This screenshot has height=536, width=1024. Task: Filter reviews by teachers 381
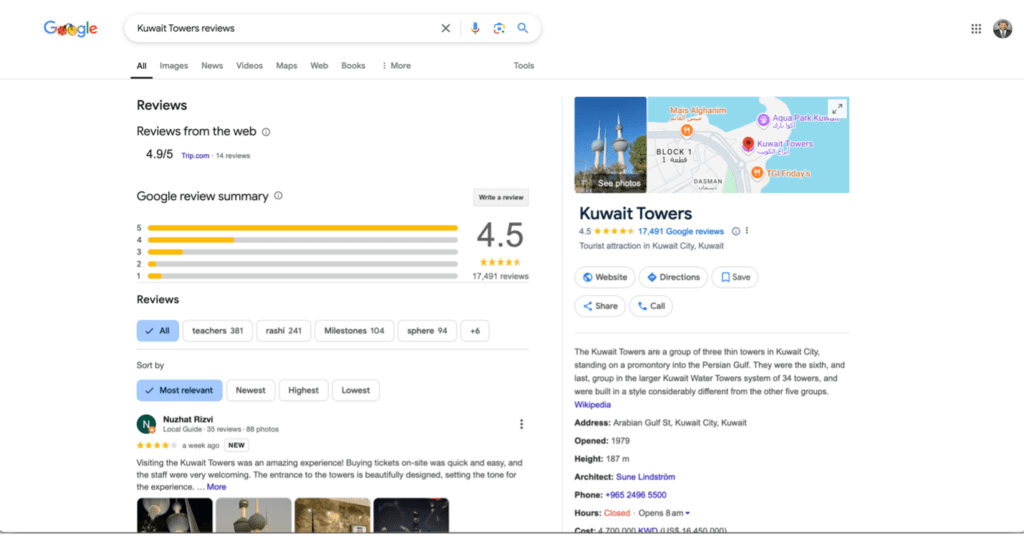(217, 331)
